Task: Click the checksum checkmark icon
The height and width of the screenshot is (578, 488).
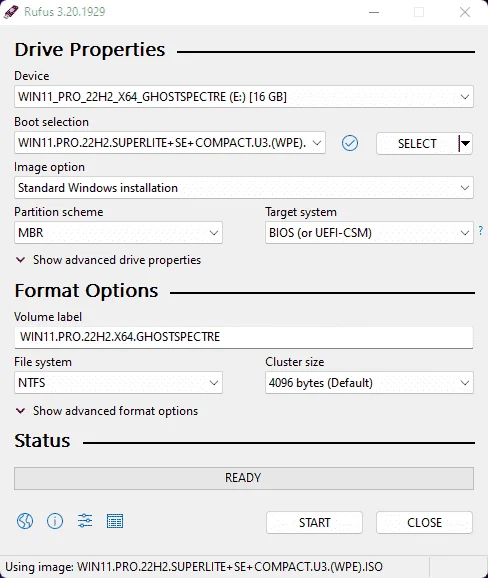Action: pyautogui.click(x=350, y=143)
